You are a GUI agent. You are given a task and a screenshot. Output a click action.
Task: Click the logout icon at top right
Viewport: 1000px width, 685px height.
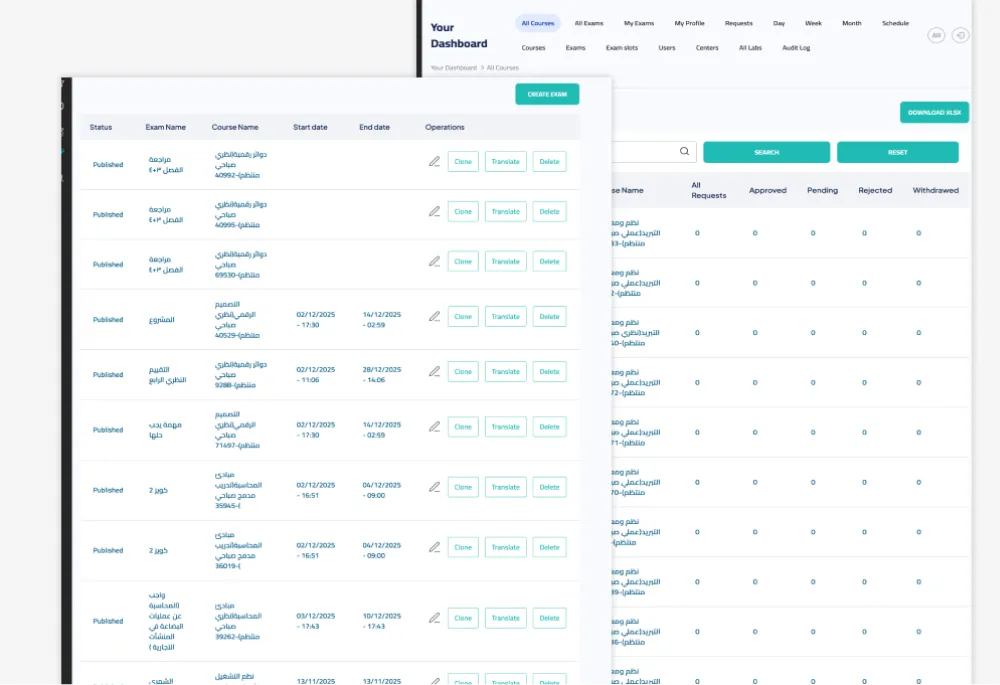(960, 35)
